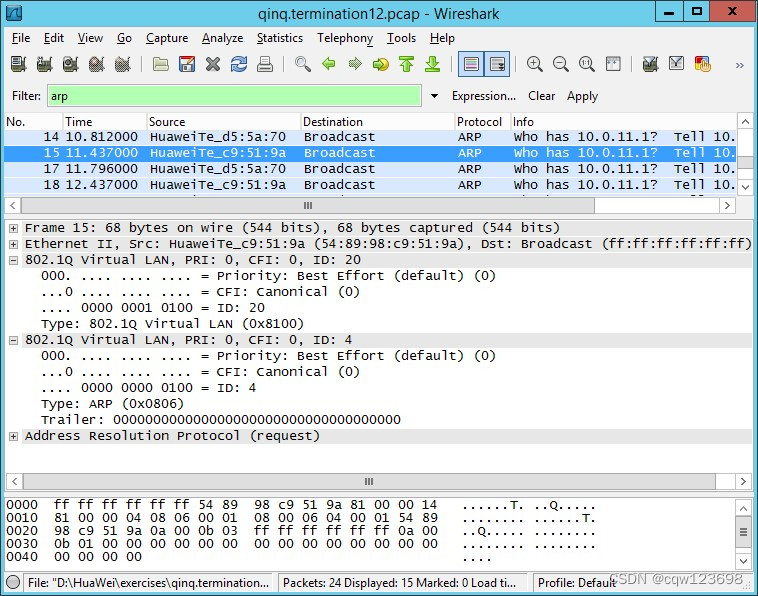Screen dimensions: 758x596
Task: Open the Statistics menu
Action: coord(279,38)
